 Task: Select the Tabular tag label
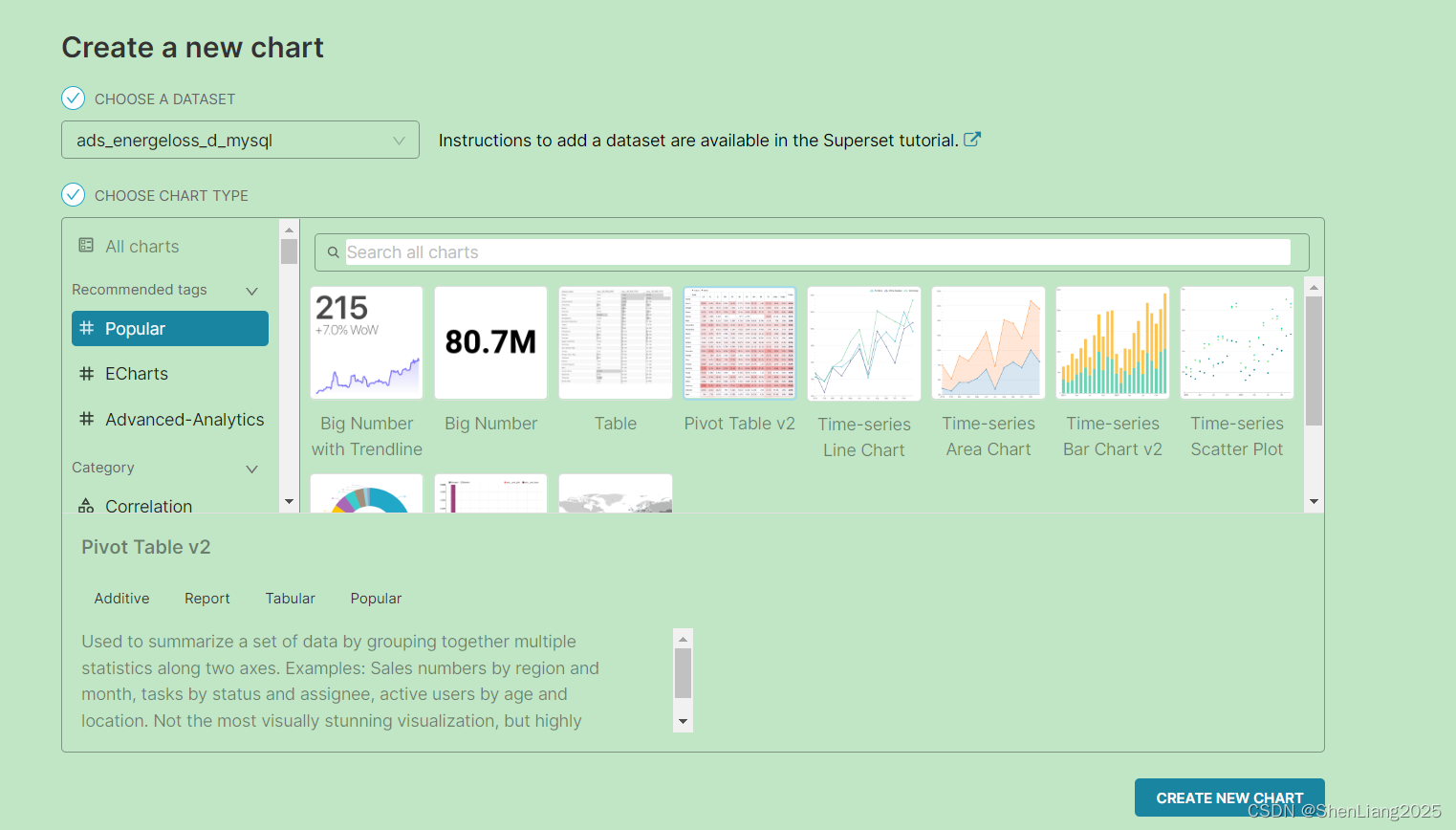tap(290, 598)
